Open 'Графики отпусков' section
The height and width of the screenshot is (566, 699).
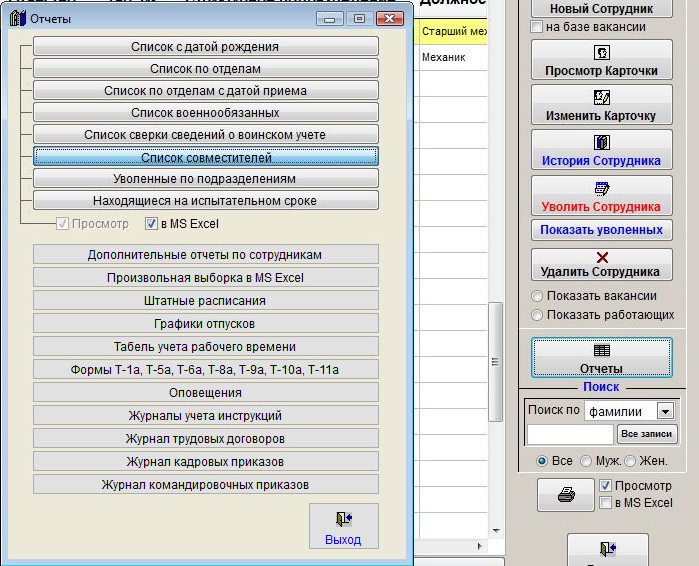click(x=206, y=324)
